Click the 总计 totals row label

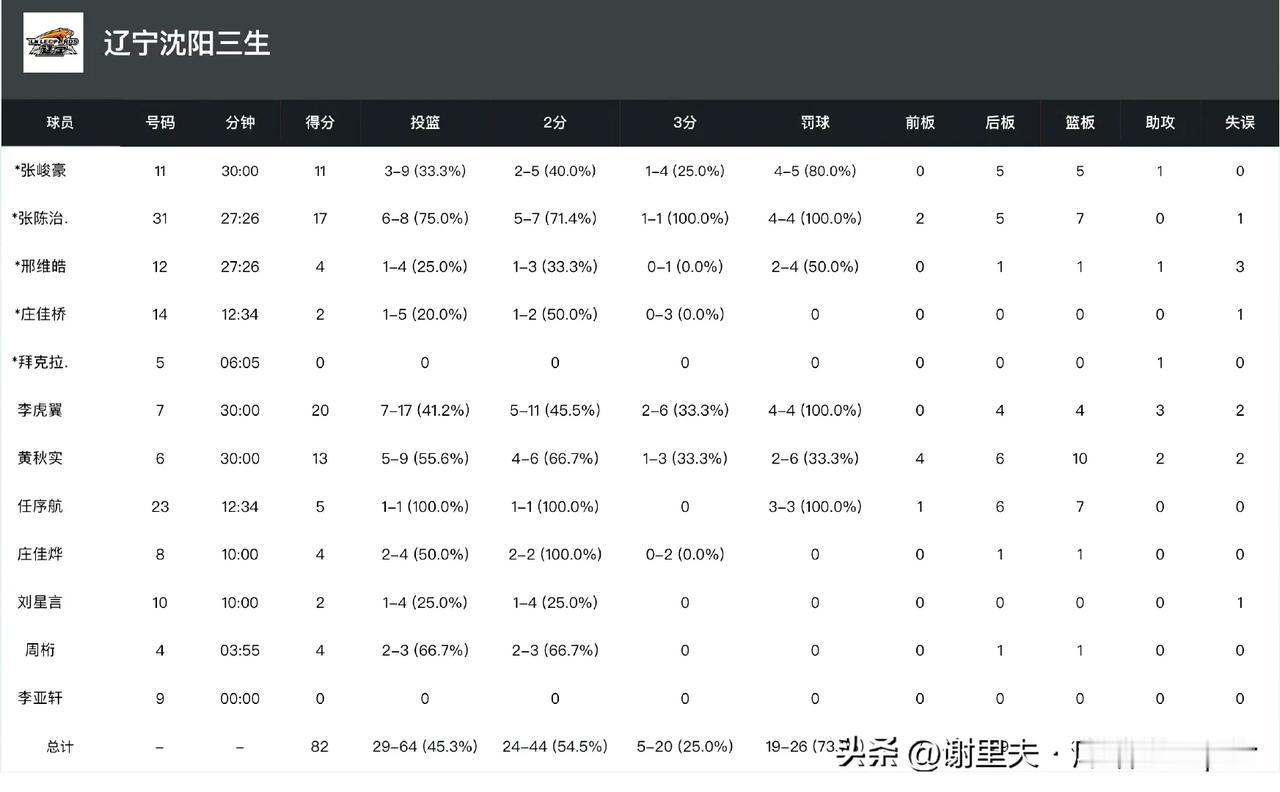pos(60,746)
